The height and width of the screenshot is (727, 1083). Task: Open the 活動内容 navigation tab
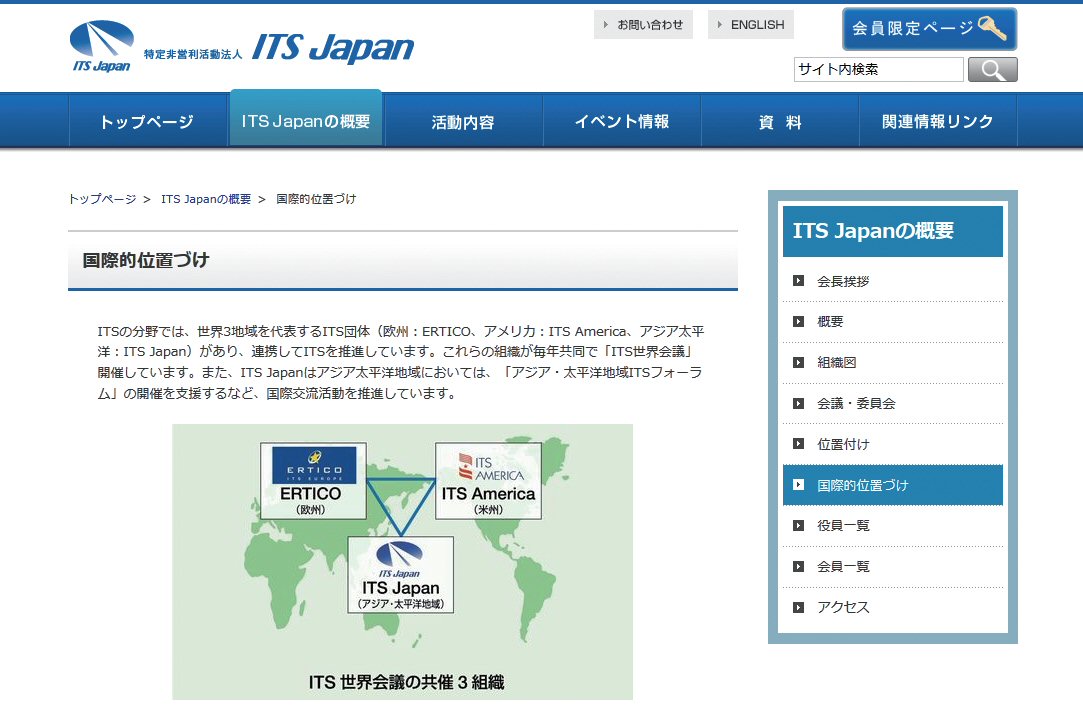[463, 122]
